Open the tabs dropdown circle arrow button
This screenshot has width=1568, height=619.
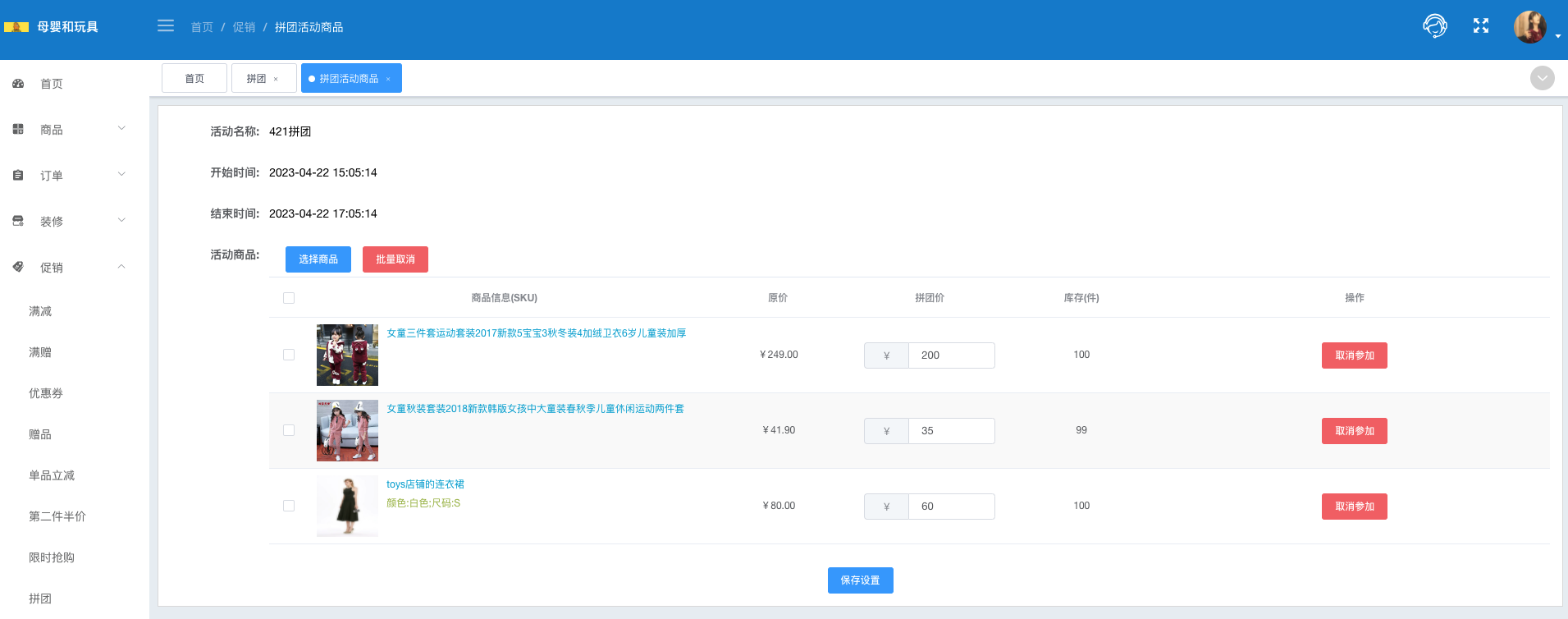tap(1543, 78)
